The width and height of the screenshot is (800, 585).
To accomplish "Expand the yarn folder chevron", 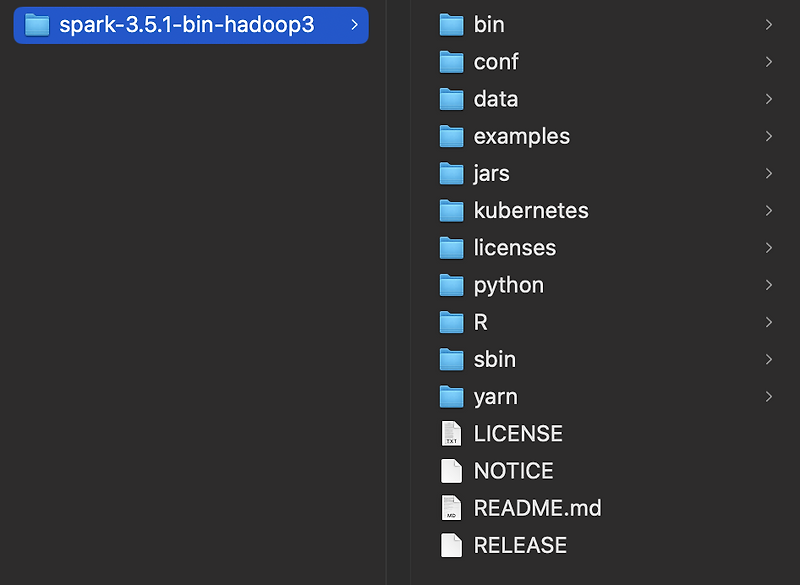I will click(769, 397).
